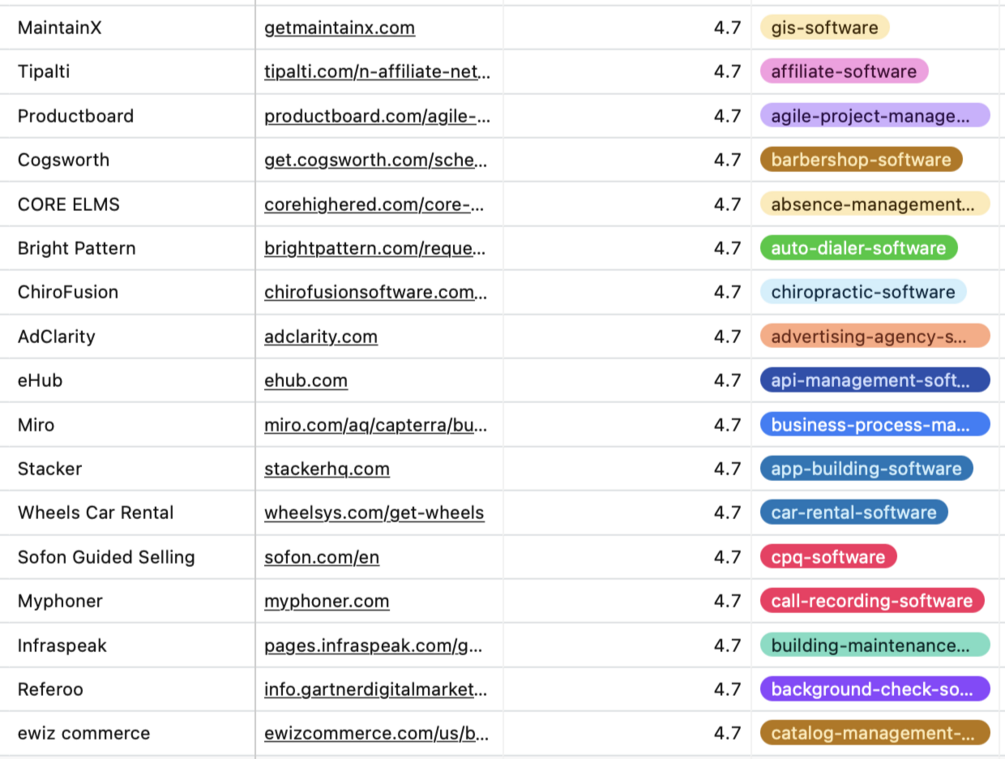The image size is (1005, 759).
Task: Open the tipalti.com affiliate network link
Action: [x=377, y=71]
